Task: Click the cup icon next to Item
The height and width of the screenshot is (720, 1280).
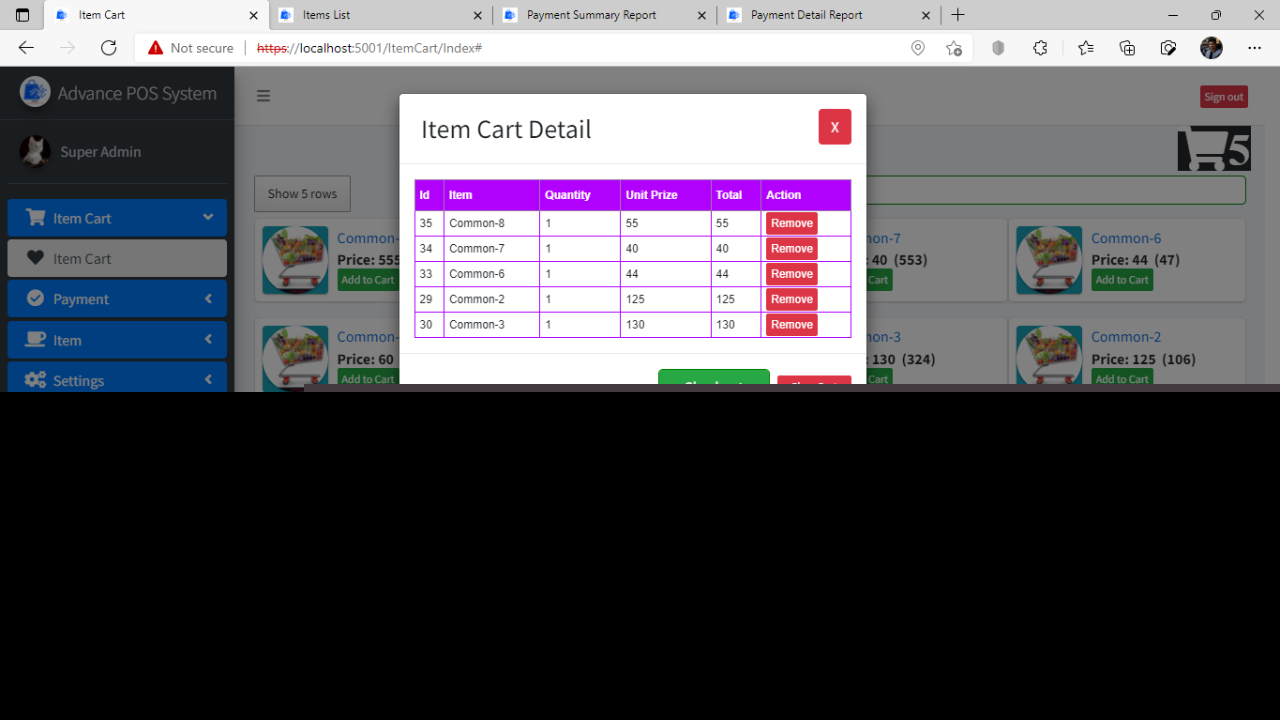Action: click(35, 339)
